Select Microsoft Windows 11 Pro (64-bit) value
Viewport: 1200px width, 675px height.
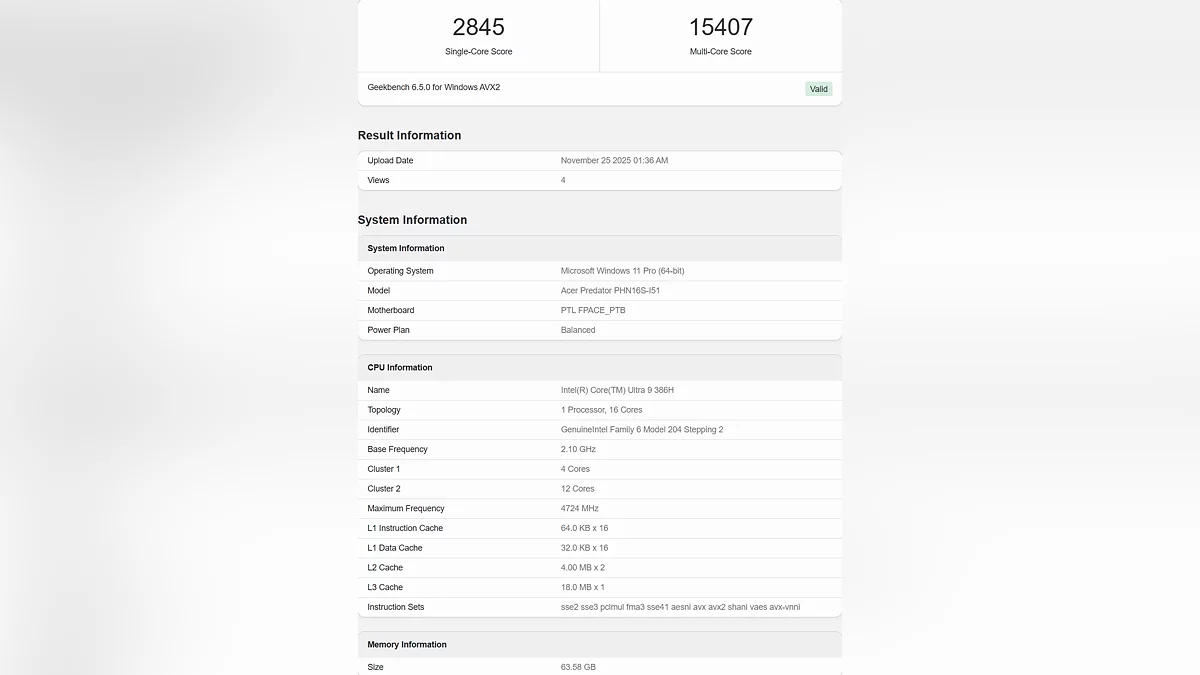tap(623, 271)
